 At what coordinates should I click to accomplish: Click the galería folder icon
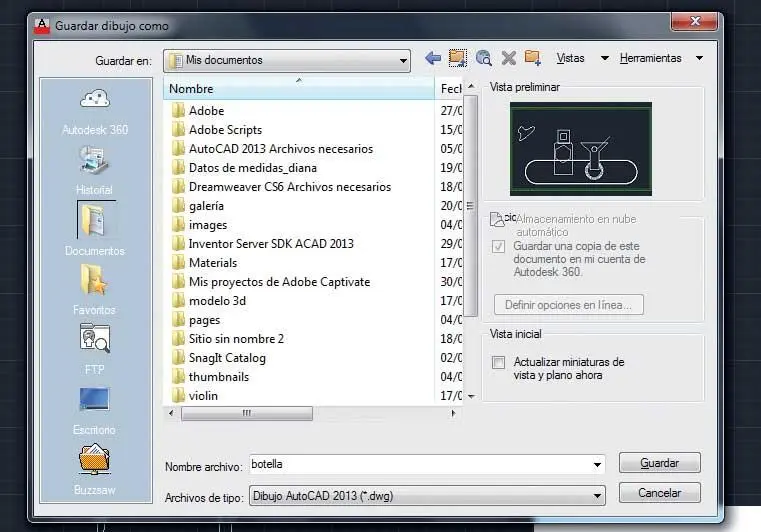click(x=178, y=206)
